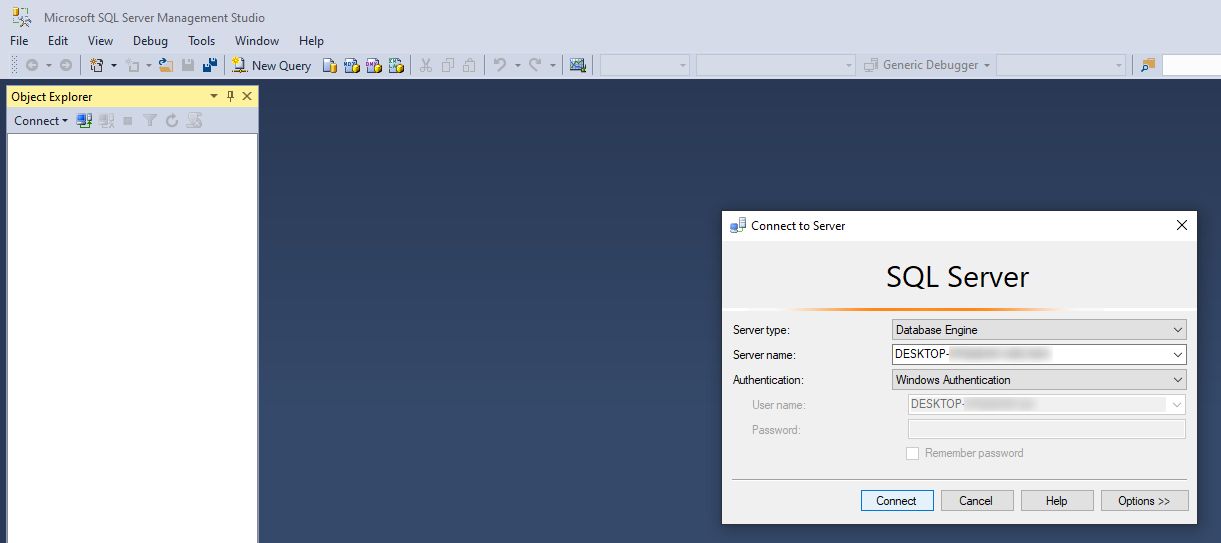Check the Remember password checkbox
Viewport: 1221px width, 543px height.
[912, 453]
